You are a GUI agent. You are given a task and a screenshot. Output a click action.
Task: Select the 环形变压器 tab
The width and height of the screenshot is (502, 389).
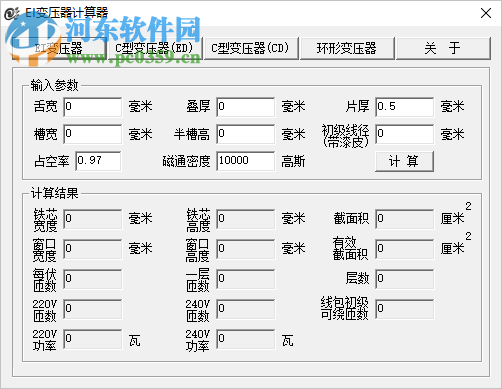[347, 49]
